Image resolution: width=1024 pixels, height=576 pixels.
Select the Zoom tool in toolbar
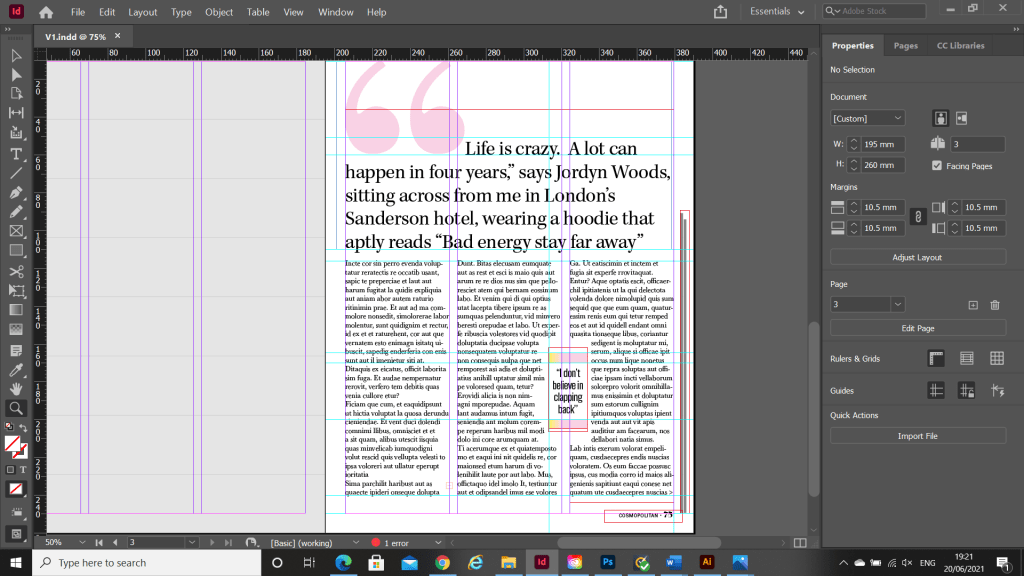coord(16,407)
